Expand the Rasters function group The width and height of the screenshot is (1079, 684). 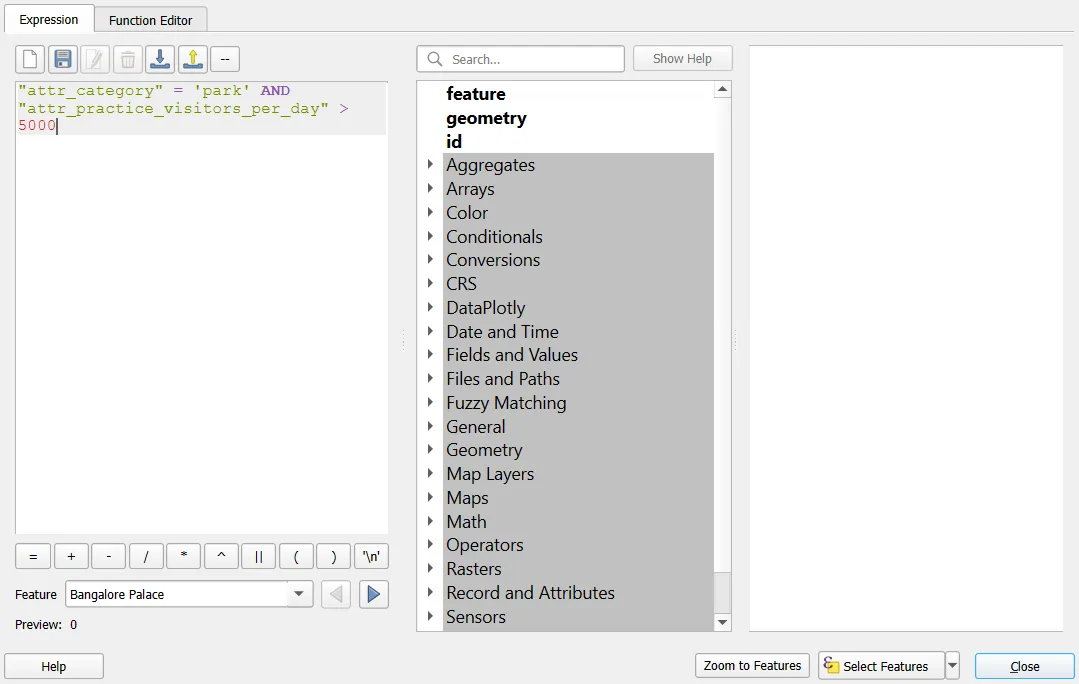pyautogui.click(x=430, y=568)
